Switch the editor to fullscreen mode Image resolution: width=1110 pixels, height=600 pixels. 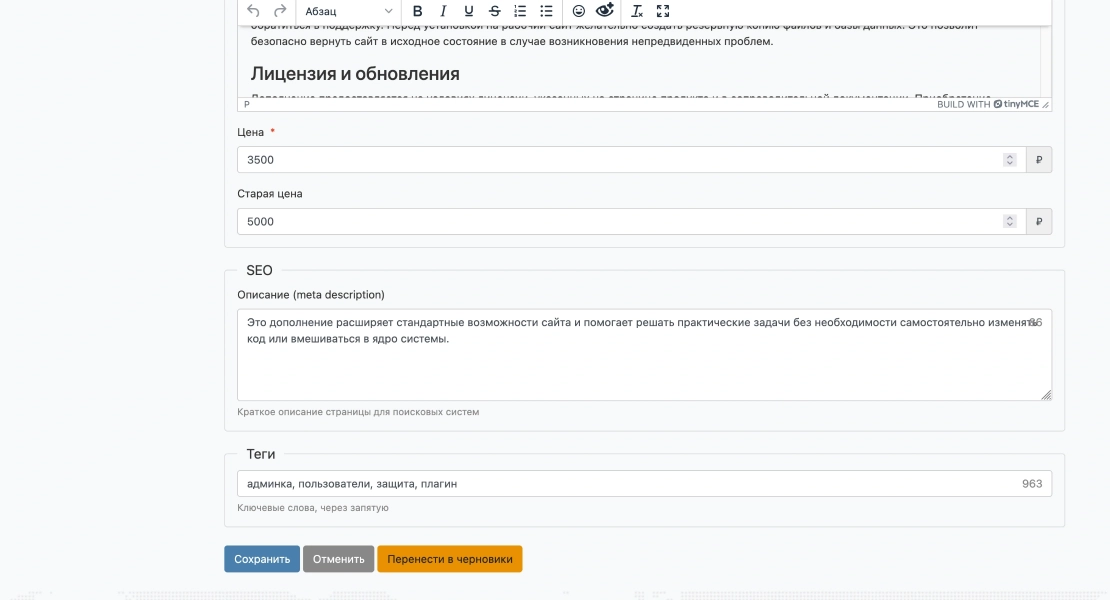[663, 11]
